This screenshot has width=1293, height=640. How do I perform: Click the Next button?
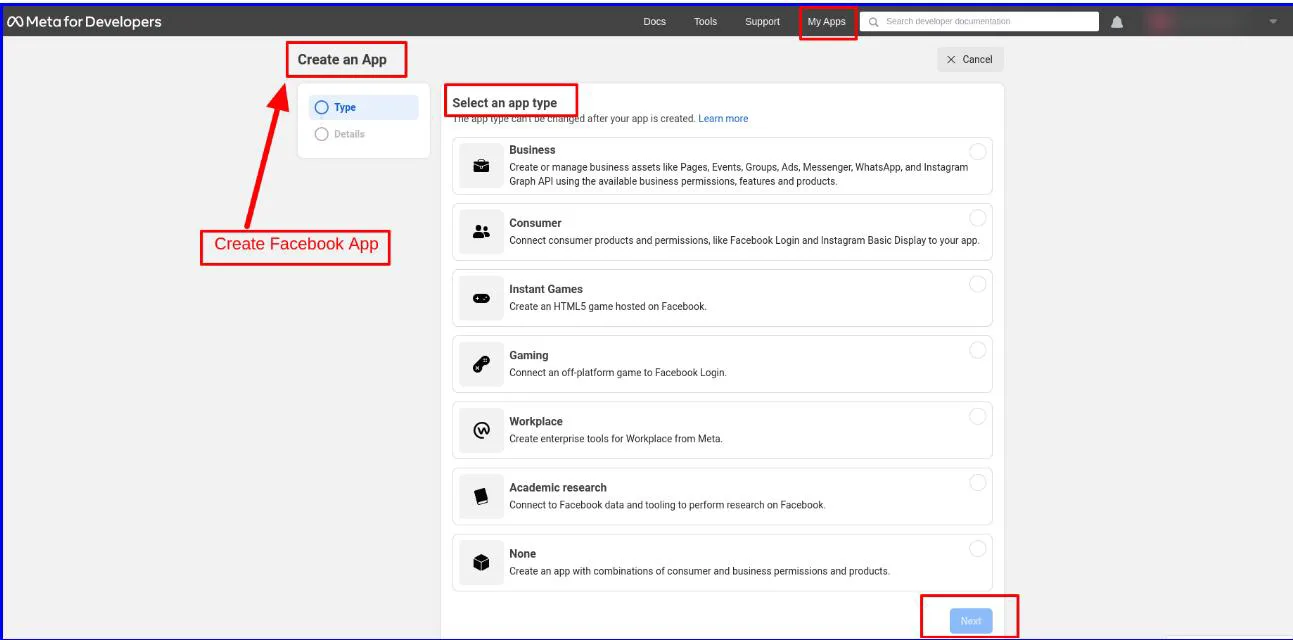coord(971,621)
